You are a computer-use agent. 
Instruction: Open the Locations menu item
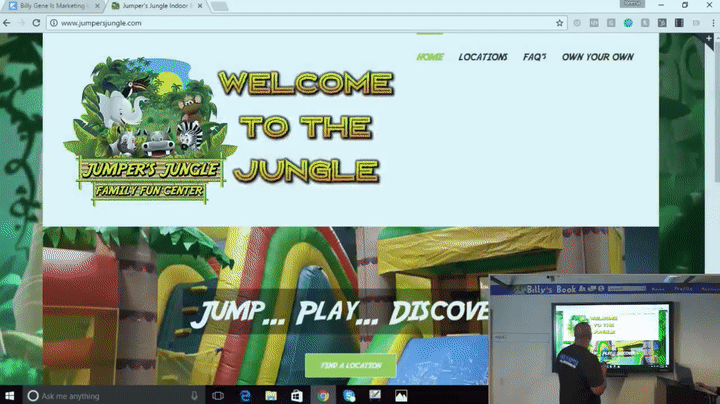pos(483,57)
